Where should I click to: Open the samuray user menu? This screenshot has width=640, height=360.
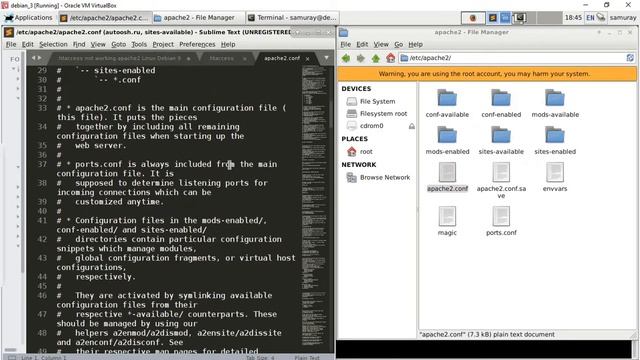pos(623,18)
